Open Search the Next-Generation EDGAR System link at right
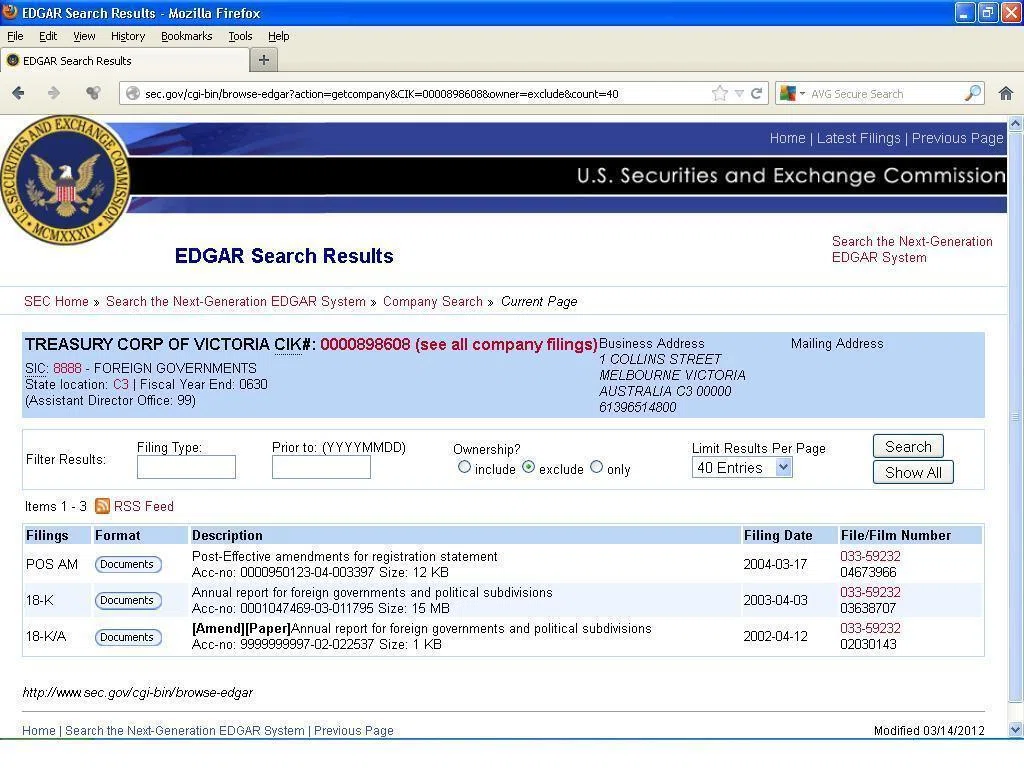Screen dimensions: 1024x768 click(912, 249)
